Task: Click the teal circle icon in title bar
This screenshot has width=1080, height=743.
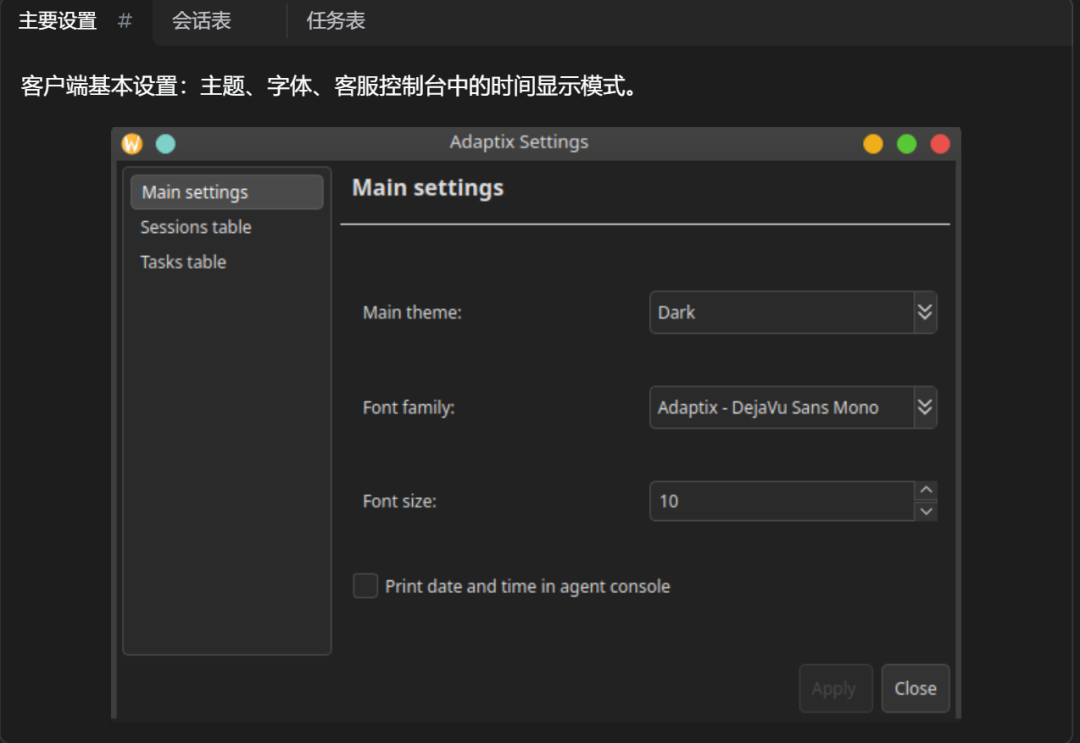Action: pos(165,144)
